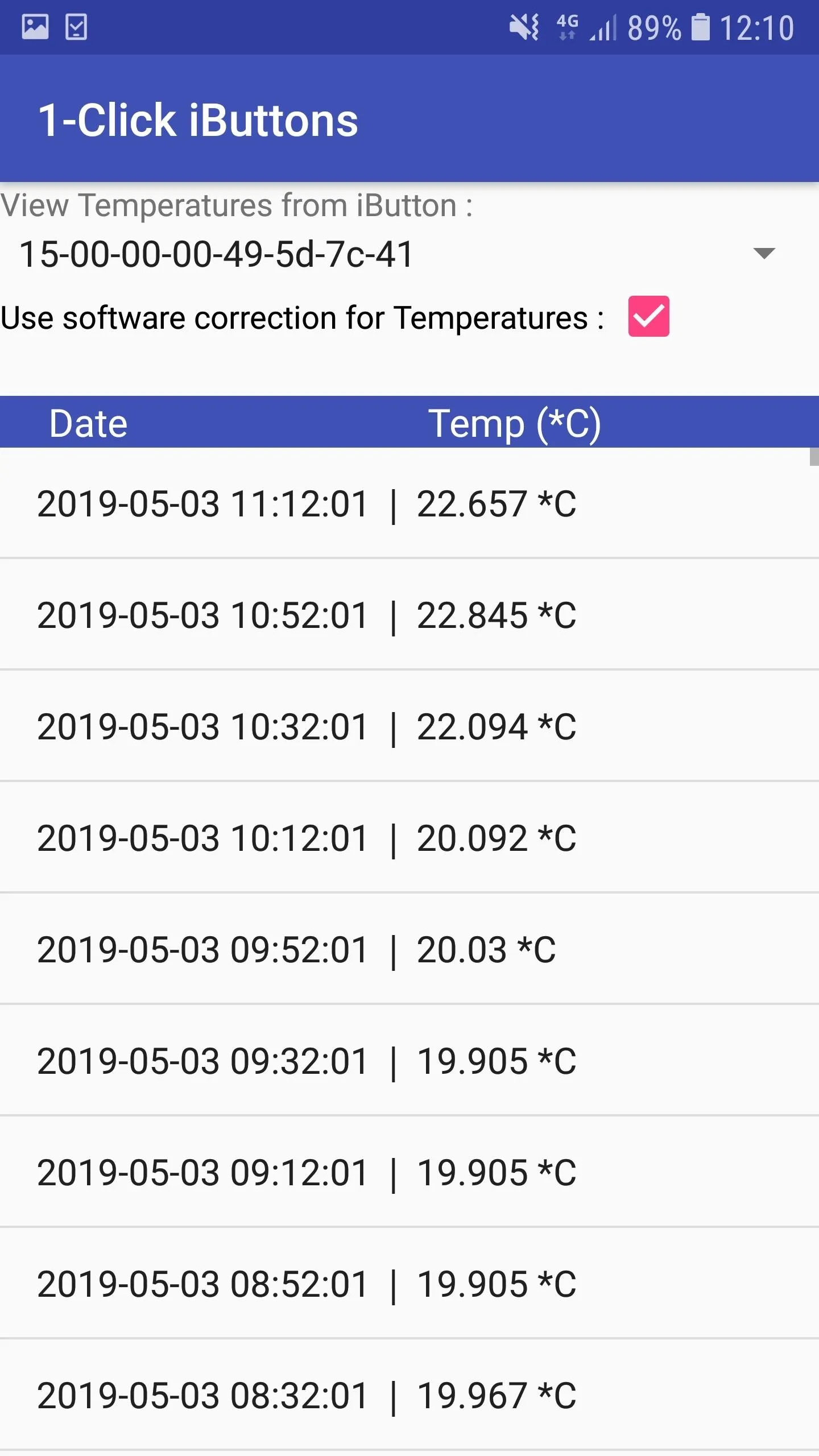The width and height of the screenshot is (819, 1456).
Task: Tap the 1-Click iButtons app title
Action: [198, 121]
